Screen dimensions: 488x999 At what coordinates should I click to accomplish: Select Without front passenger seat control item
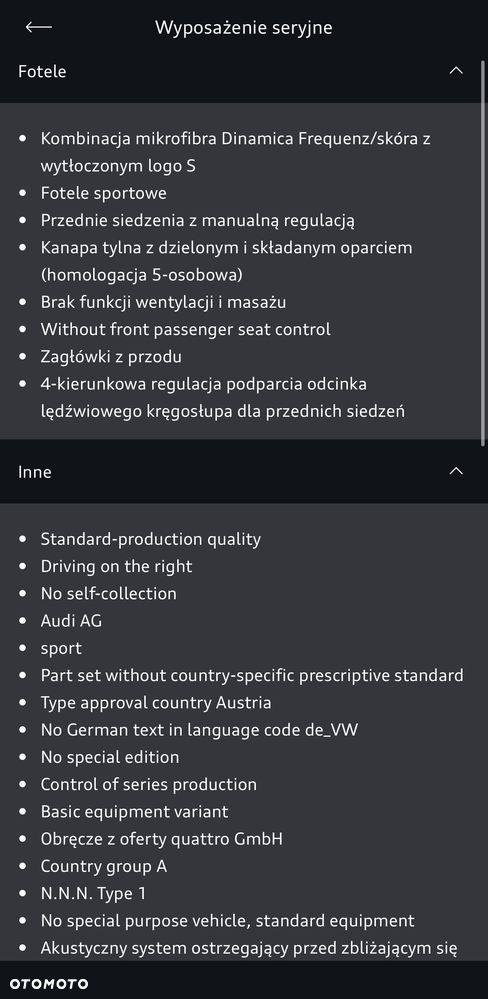point(185,329)
